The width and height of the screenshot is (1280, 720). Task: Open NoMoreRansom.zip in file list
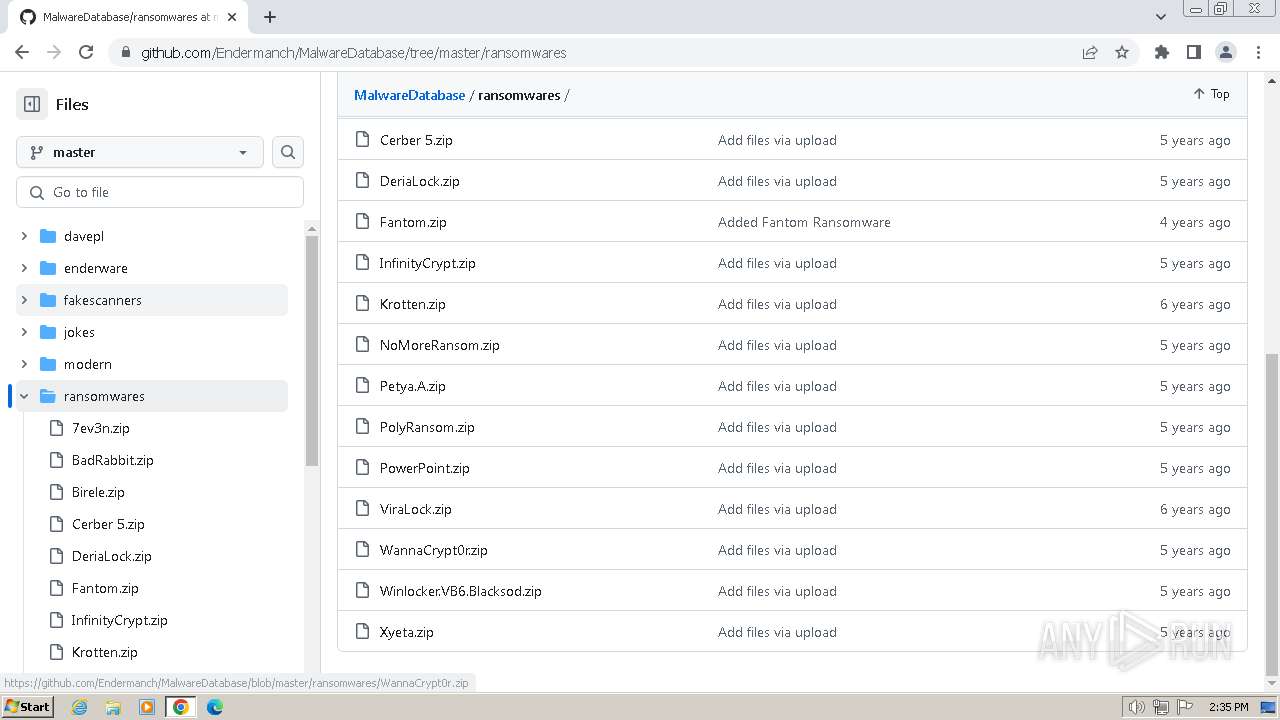click(x=440, y=345)
